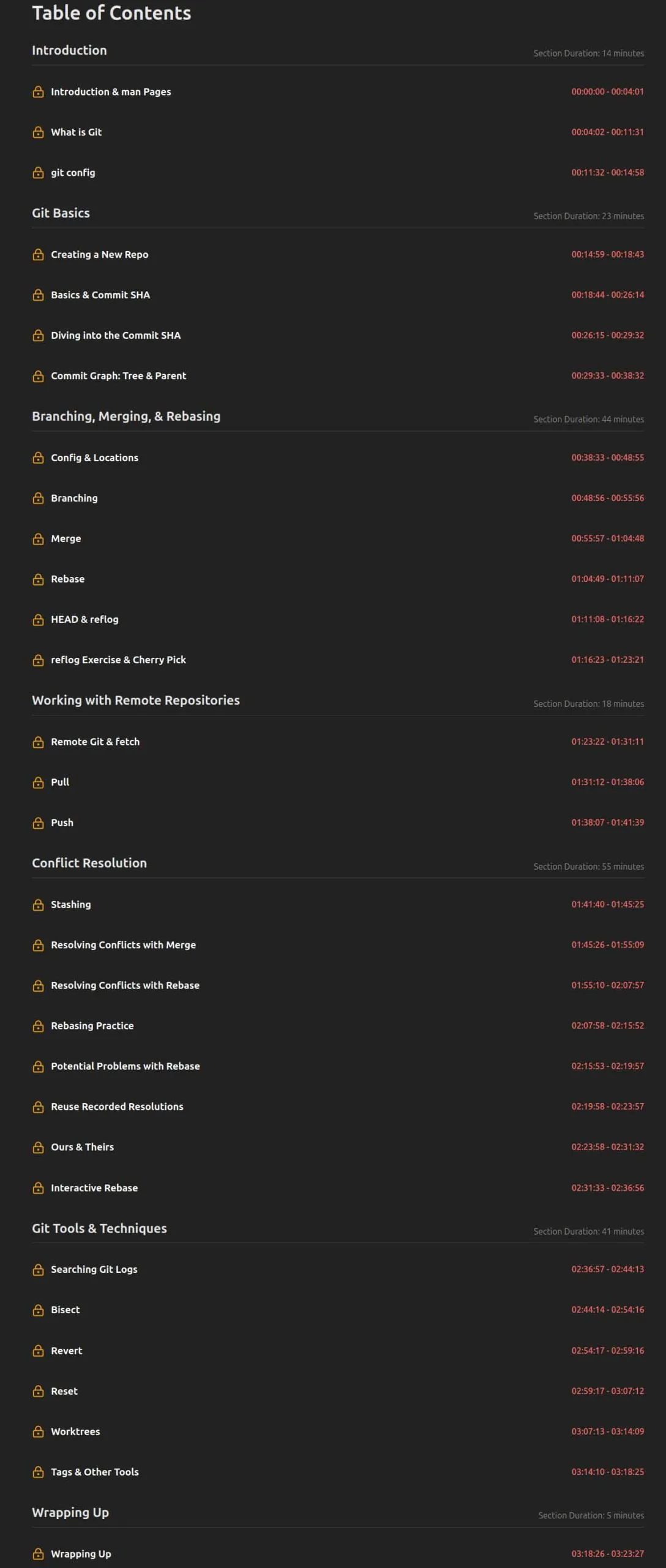Jump to timestamp 01:38:07 - 01:41:39 for Push
This screenshot has height=1568, width=666.
coord(607,822)
